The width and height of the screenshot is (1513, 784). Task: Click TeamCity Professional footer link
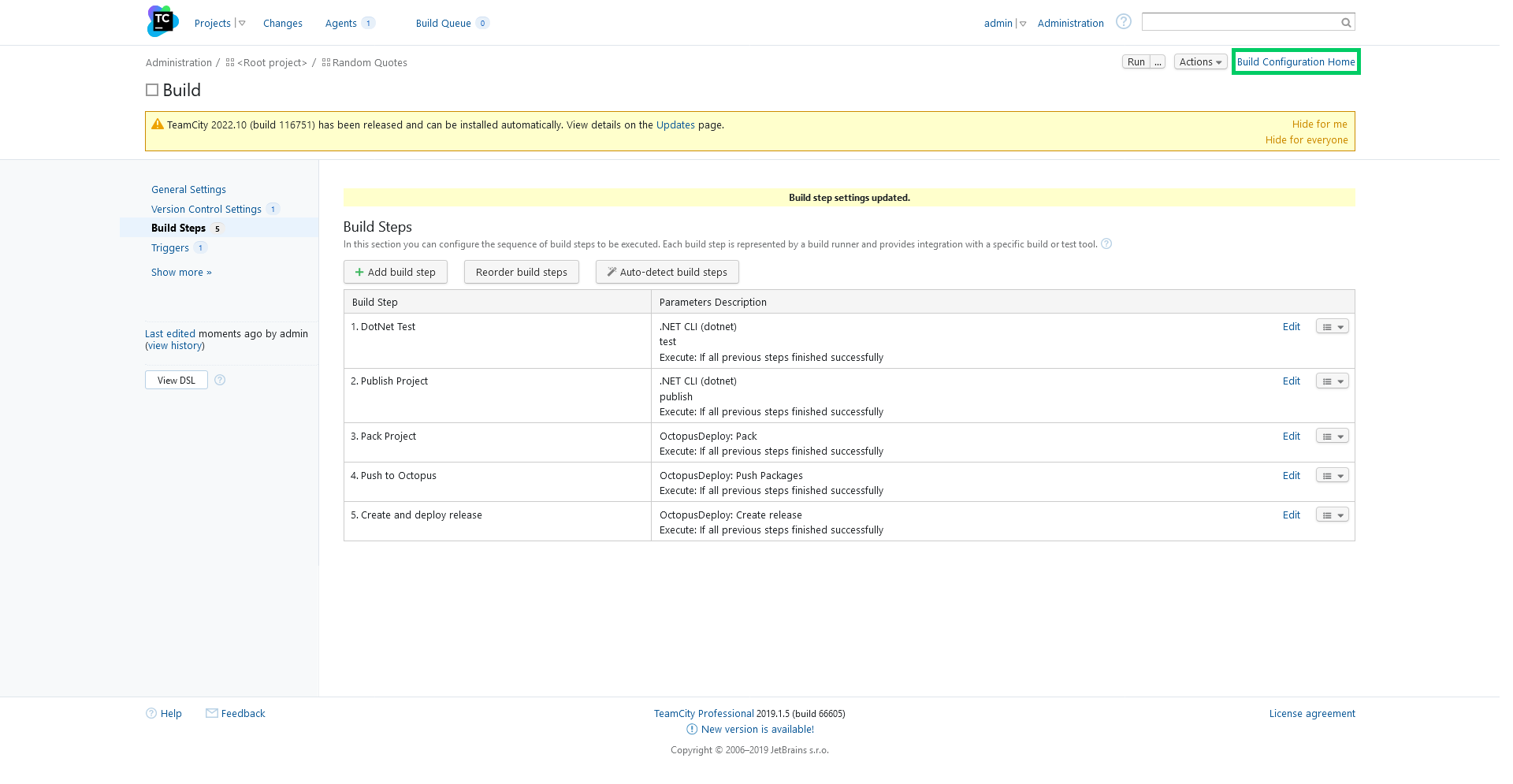[704, 714]
